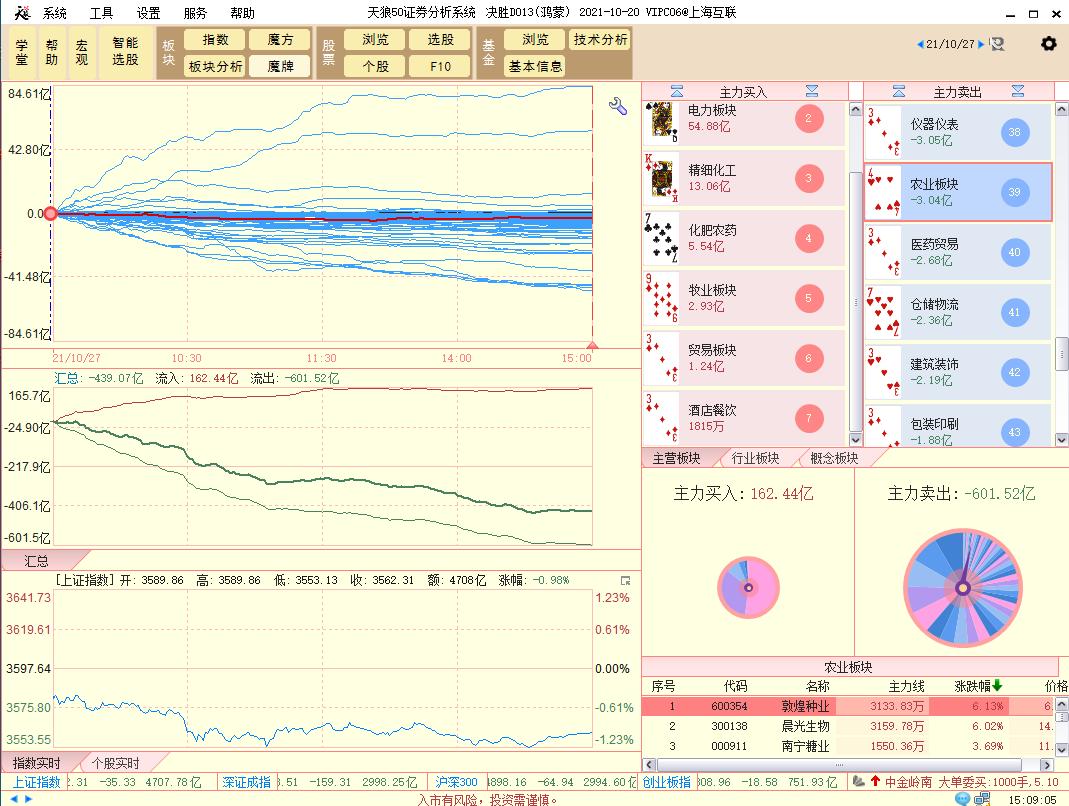Click the 魔方 button
Image resolution: width=1069 pixels, height=806 pixels.
tap(280, 40)
